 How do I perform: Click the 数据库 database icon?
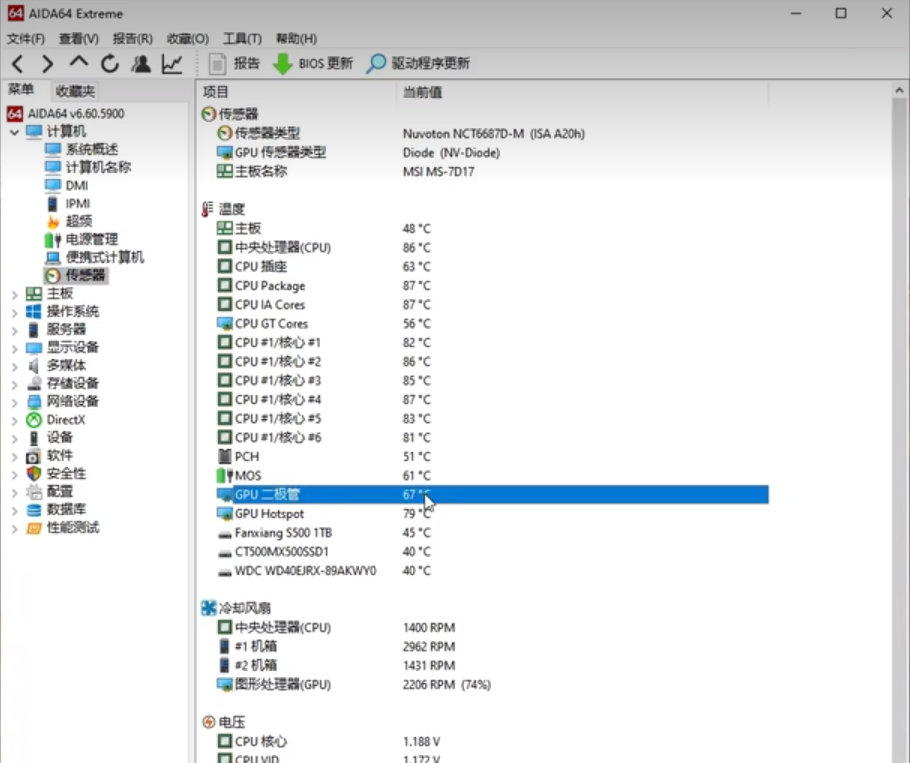tap(34, 509)
